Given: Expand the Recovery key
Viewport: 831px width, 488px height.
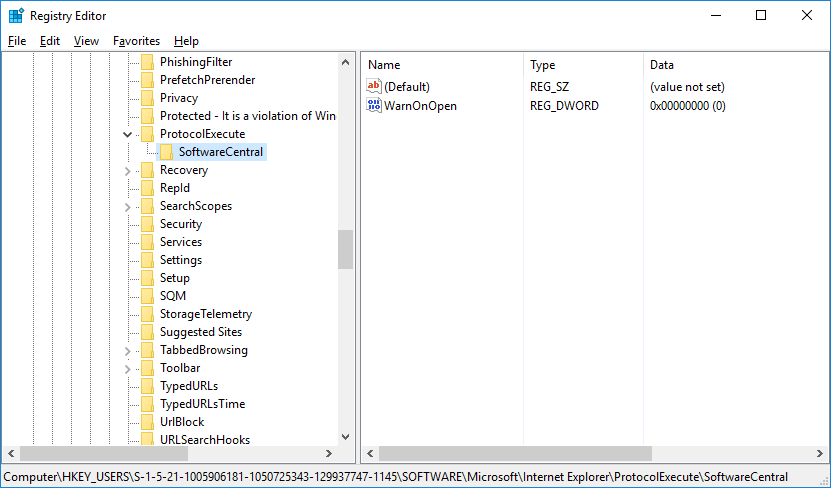Looking at the screenshot, I should point(127,170).
